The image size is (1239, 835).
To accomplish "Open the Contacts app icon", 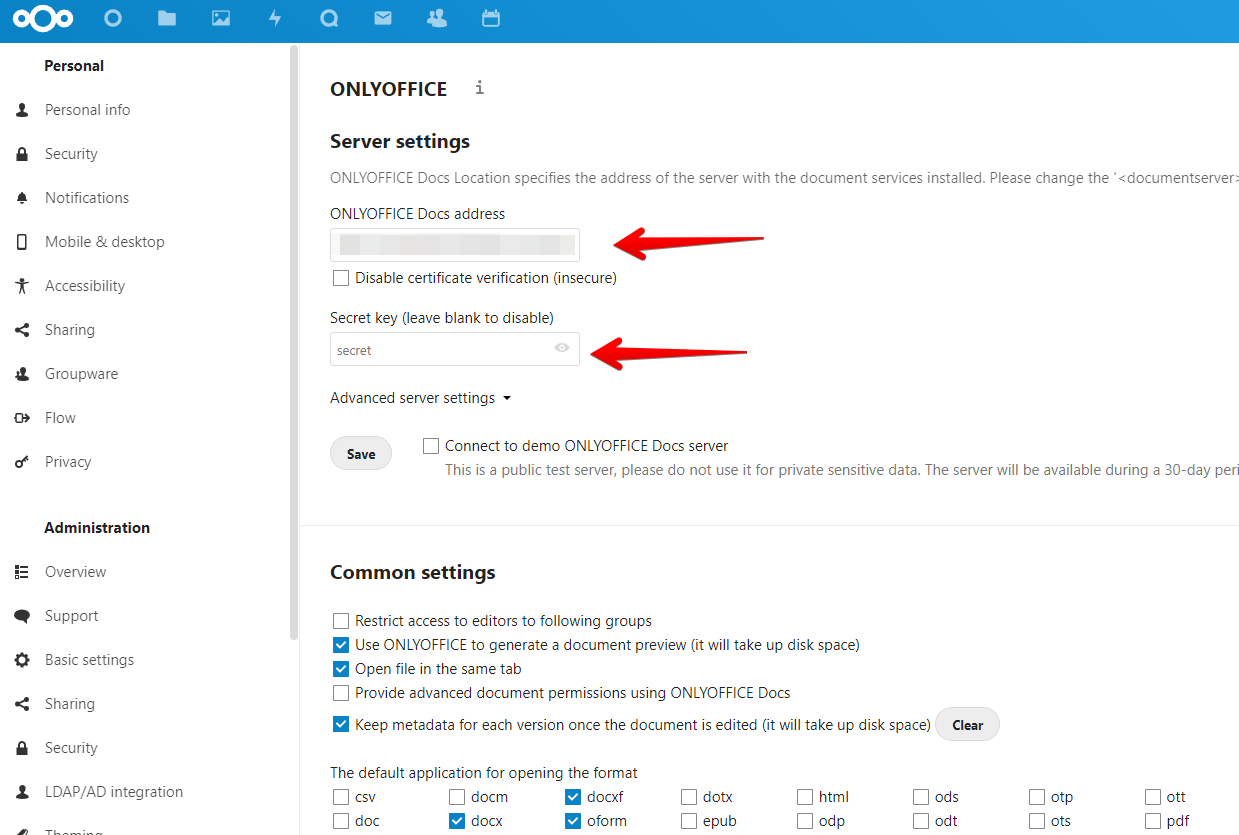I will click(x=437, y=18).
